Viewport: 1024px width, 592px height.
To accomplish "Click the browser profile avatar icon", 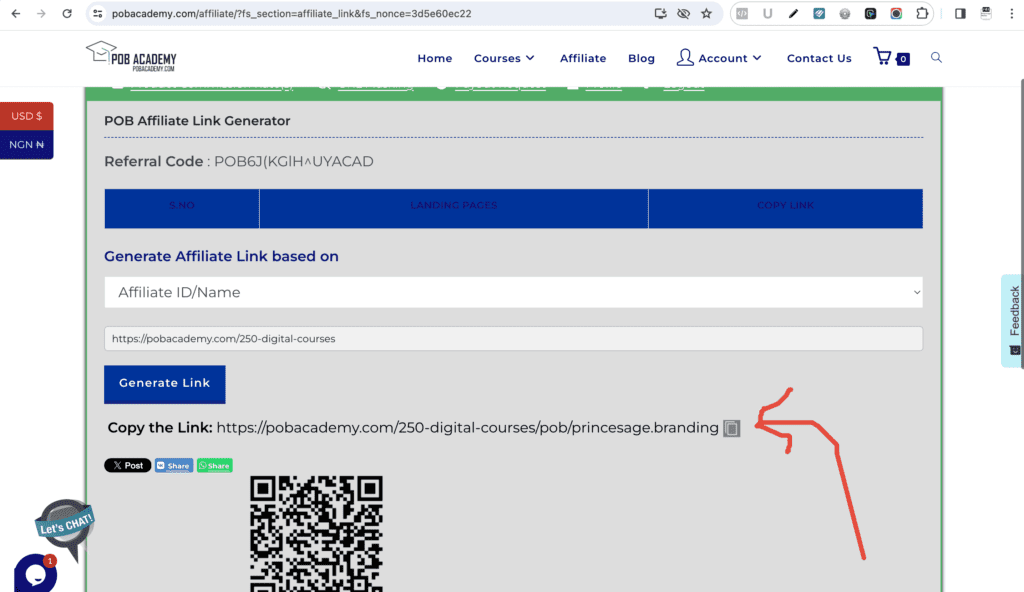I will click(x=985, y=13).
